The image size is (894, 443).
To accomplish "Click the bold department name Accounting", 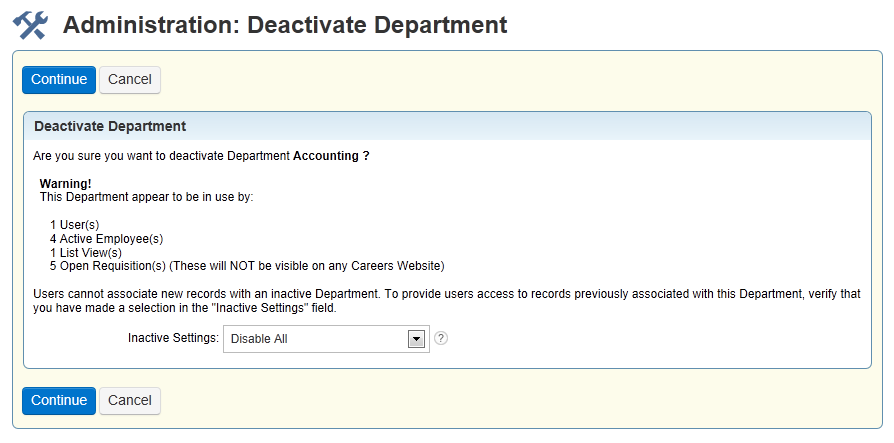I will click(326, 156).
